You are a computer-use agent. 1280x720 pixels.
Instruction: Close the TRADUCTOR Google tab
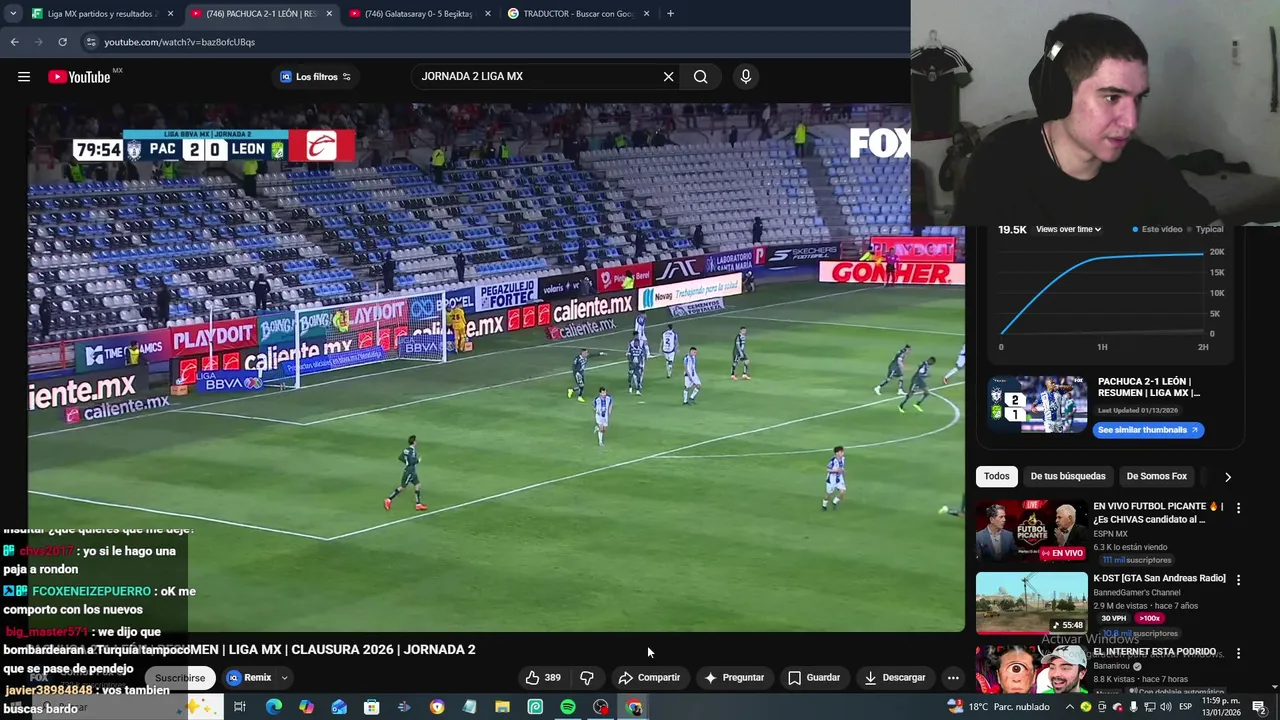coord(646,14)
